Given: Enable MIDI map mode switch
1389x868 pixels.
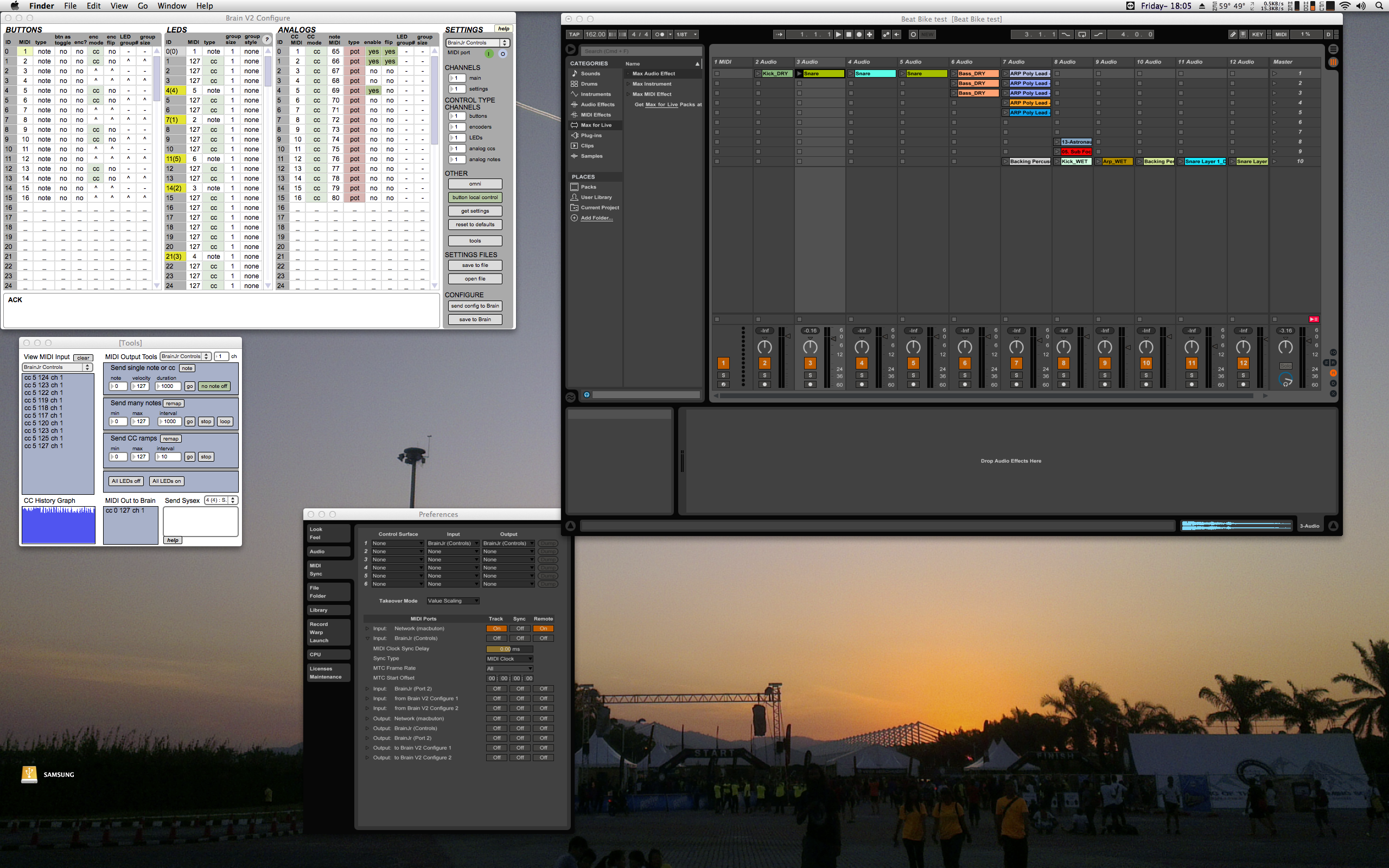Looking at the screenshot, I should pos(1281,34).
